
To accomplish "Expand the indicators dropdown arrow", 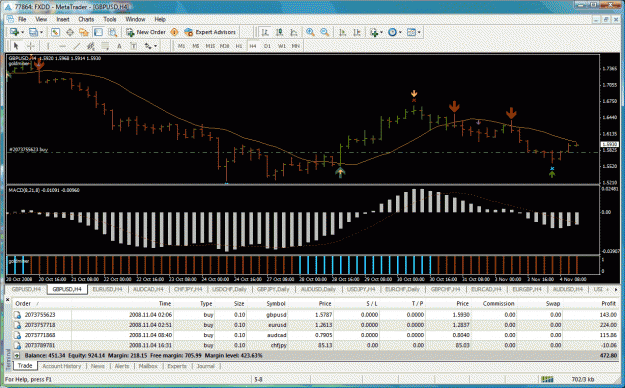I will (381, 32).
